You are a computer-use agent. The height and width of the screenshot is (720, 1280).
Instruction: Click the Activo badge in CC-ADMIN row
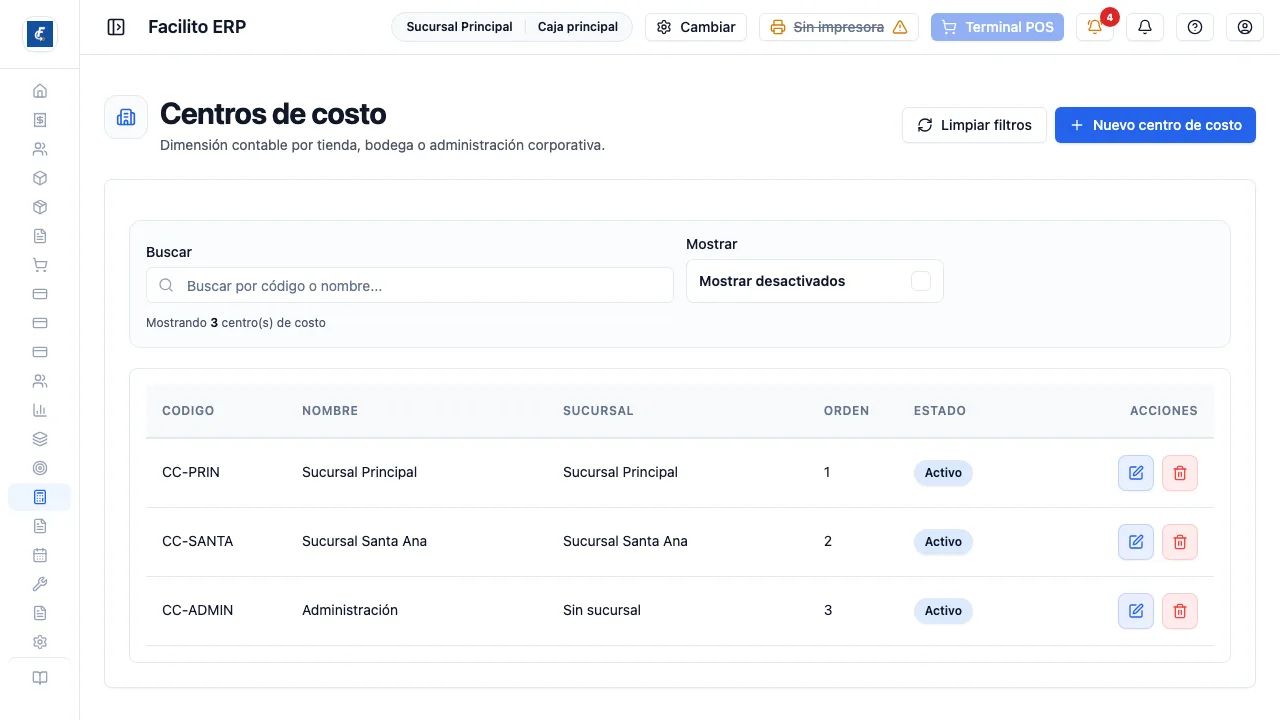tap(943, 611)
